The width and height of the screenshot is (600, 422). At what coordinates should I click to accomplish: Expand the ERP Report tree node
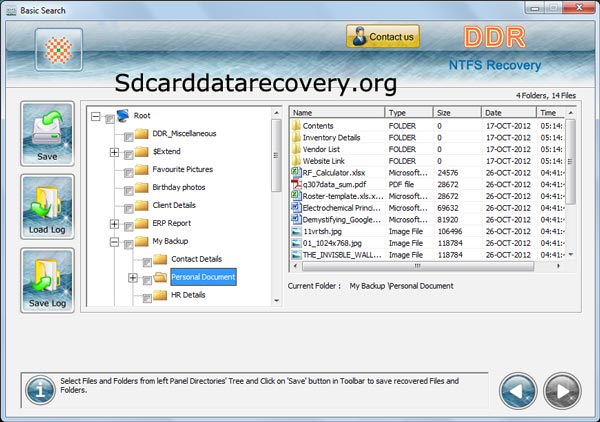pyautogui.click(x=114, y=223)
